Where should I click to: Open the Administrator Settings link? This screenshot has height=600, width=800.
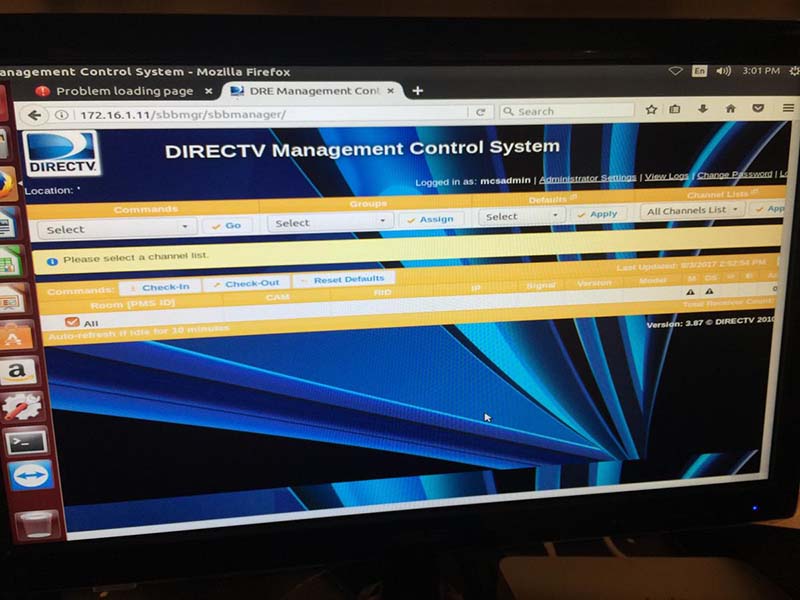coord(587,178)
